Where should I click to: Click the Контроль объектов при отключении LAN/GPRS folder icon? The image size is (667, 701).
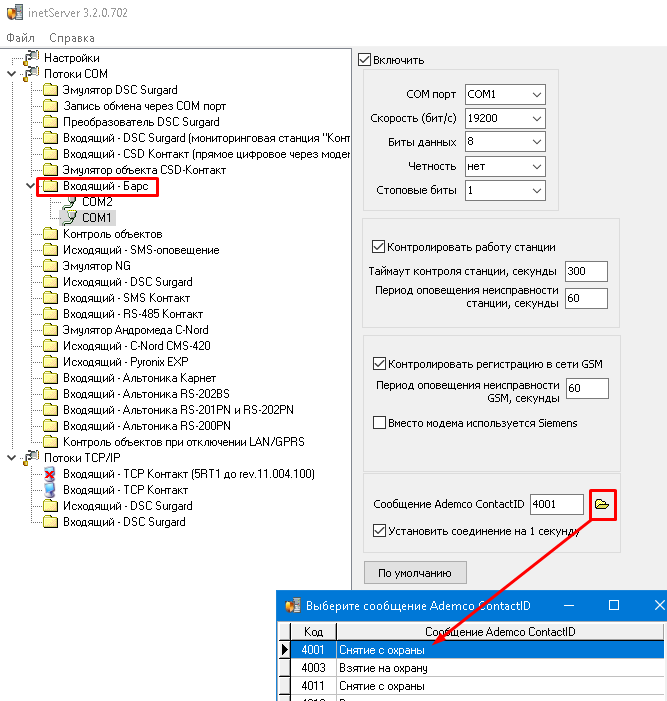[51, 442]
